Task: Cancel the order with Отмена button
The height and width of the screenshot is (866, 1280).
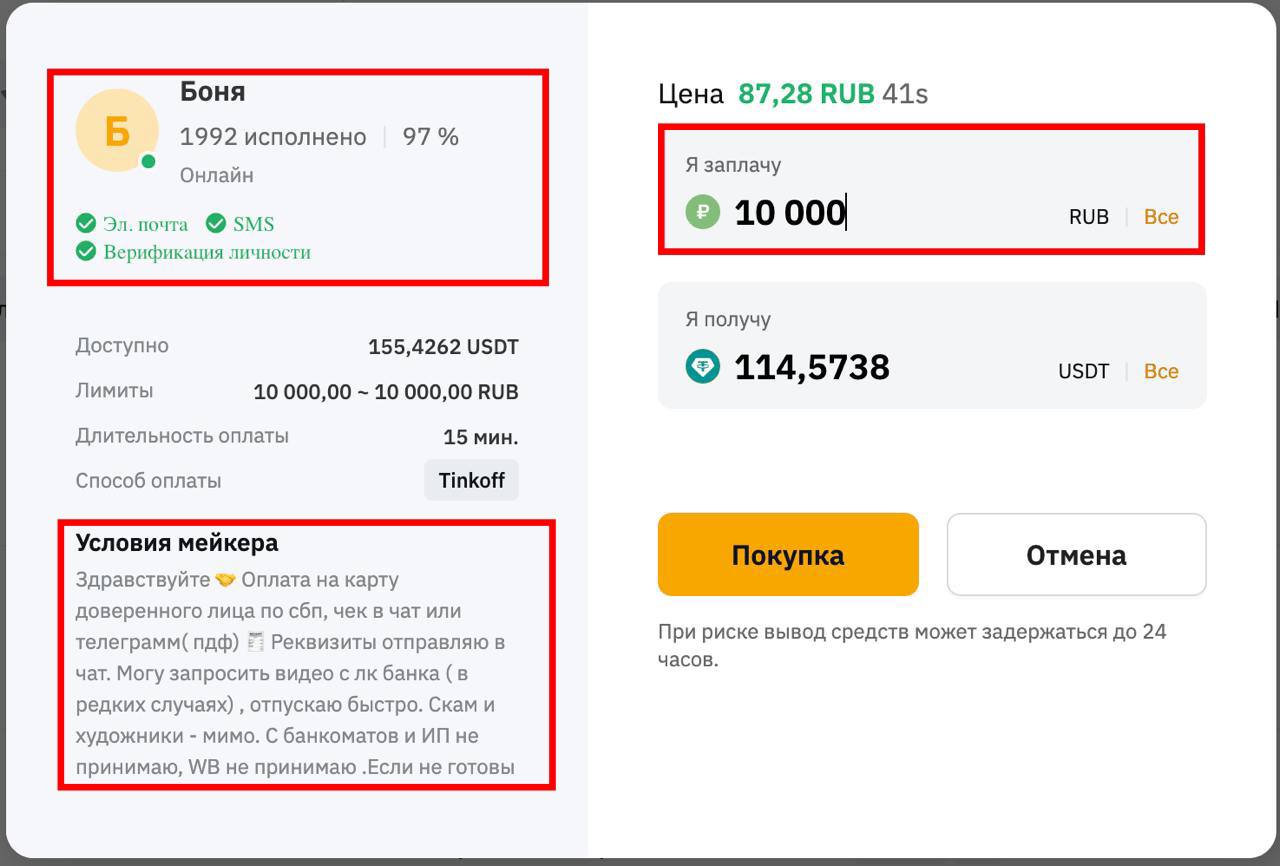Action: coord(1076,555)
